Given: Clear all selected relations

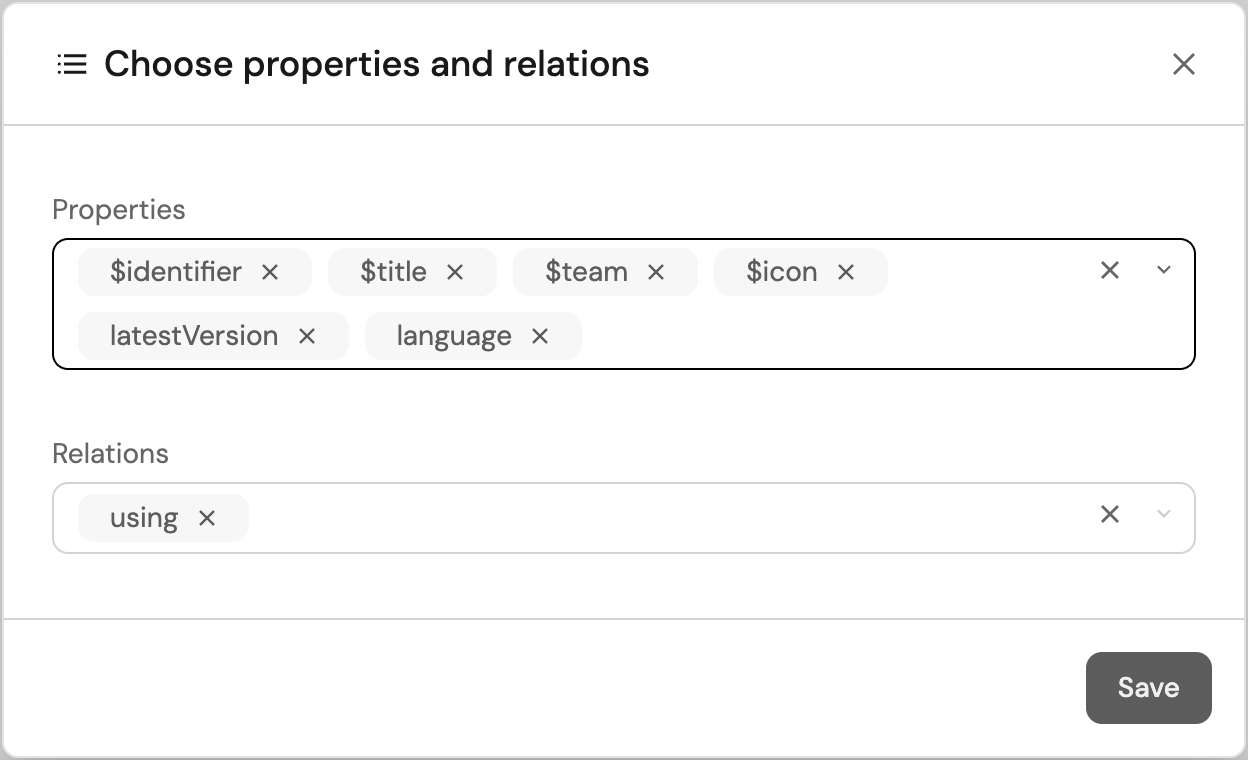Looking at the screenshot, I should pyautogui.click(x=1110, y=514).
